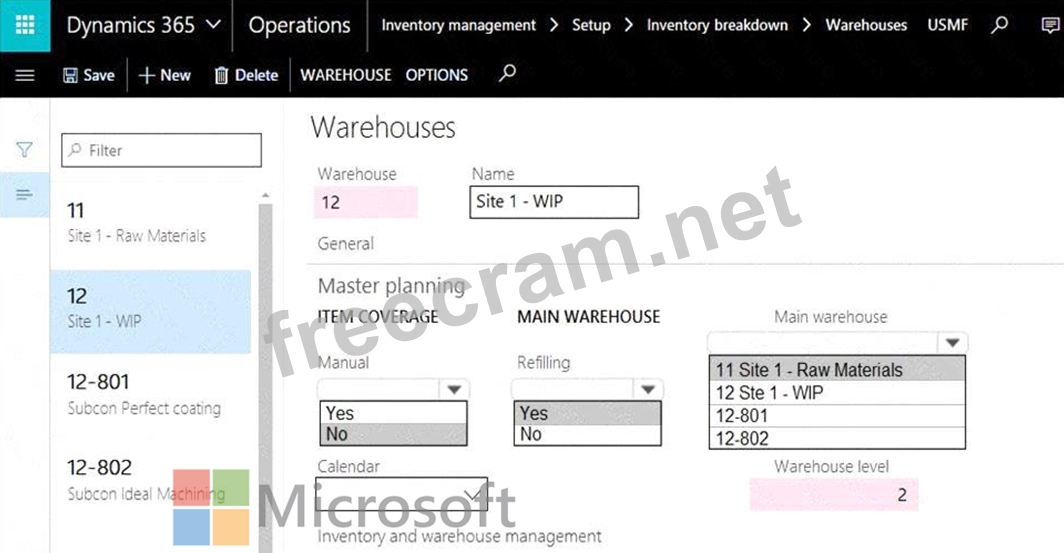1064x553 pixels.
Task: Click the warehouse Name text field
Action: tap(554, 202)
